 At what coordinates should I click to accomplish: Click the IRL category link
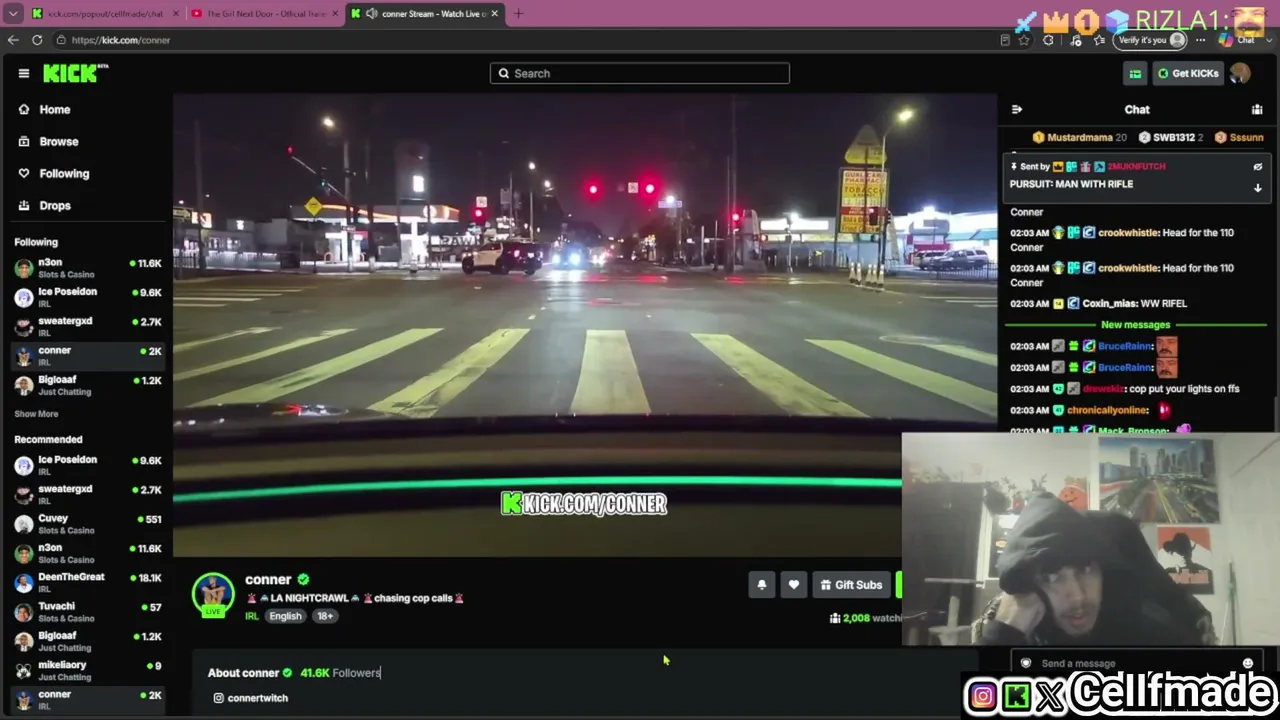tap(252, 616)
